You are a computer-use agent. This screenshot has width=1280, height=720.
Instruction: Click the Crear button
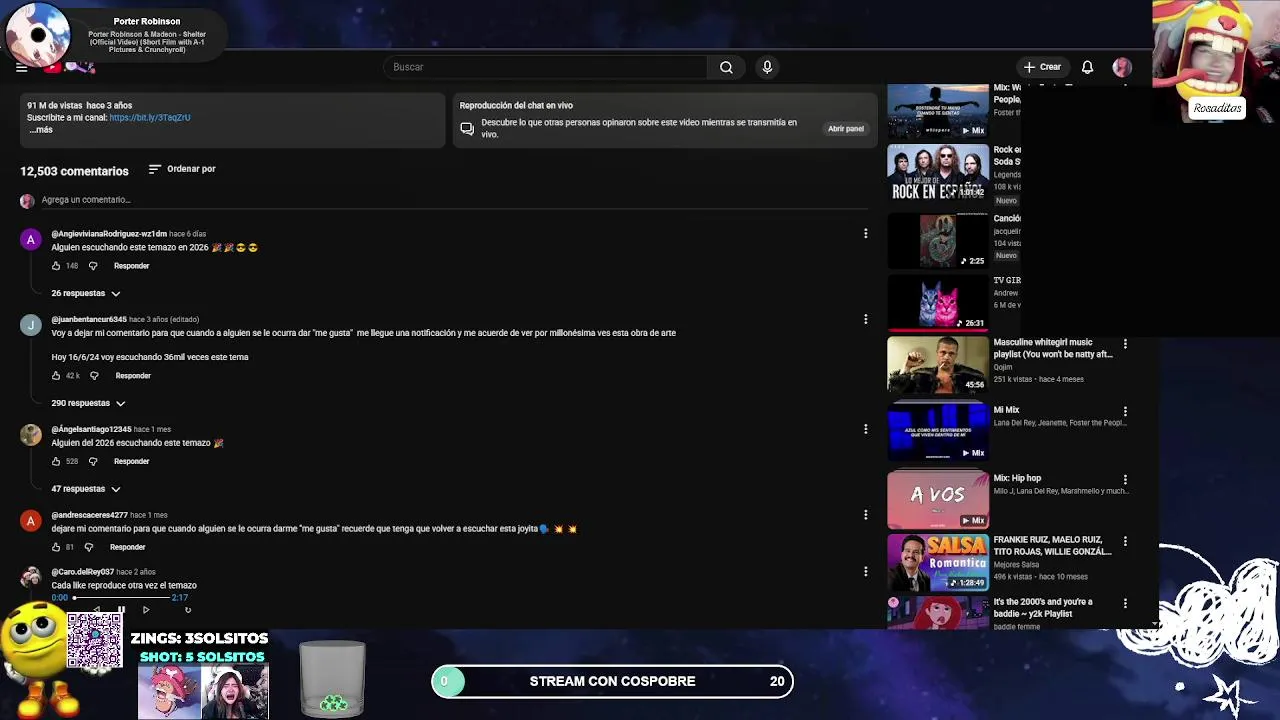point(1042,67)
